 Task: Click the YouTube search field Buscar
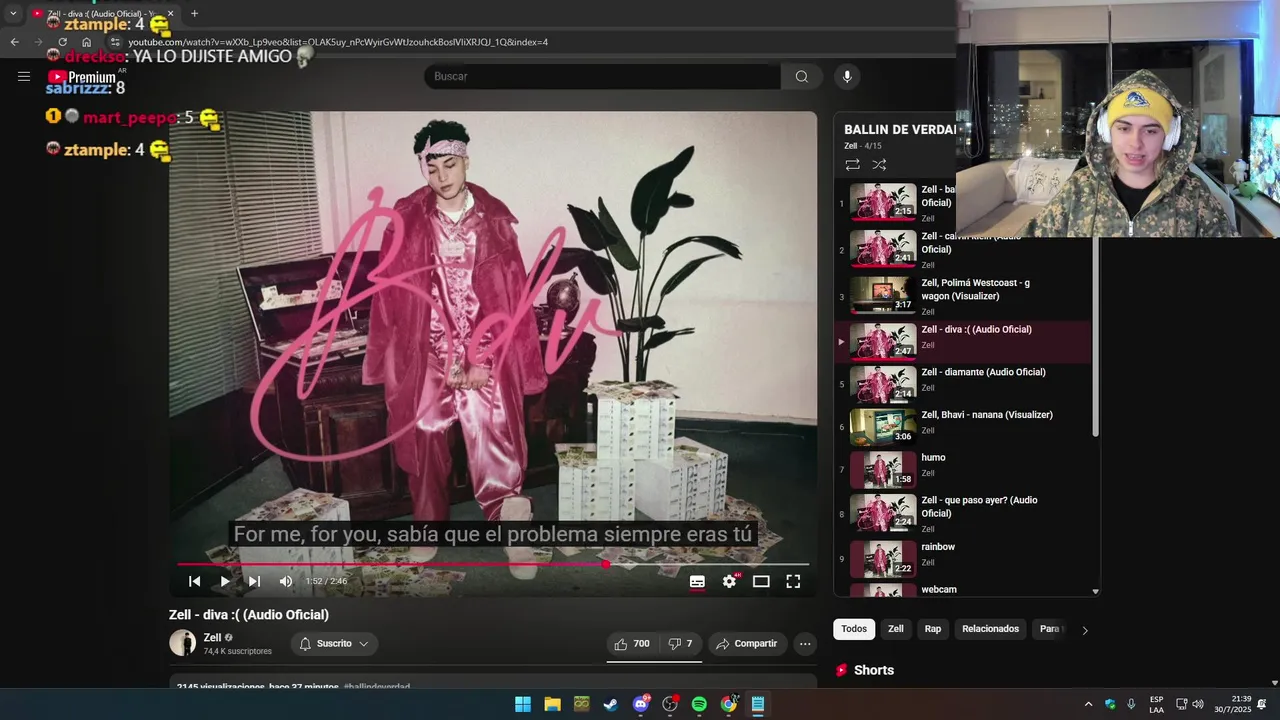(x=602, y=77)
